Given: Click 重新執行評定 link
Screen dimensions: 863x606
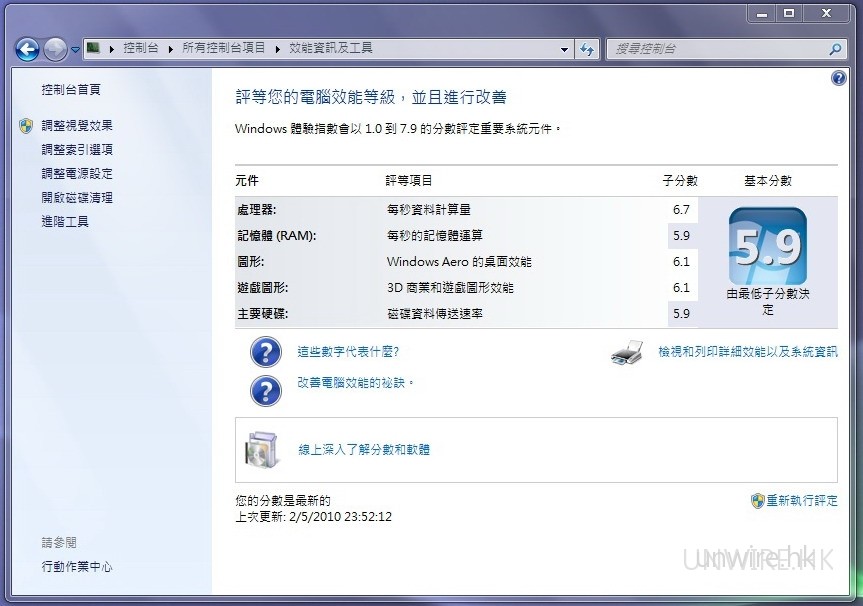Looking at the screenshot, I should [802, 501].
